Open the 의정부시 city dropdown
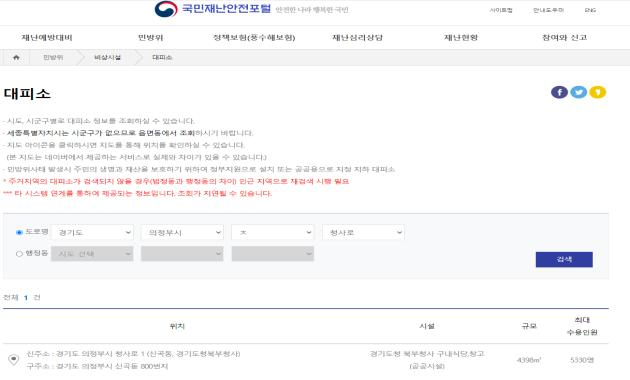The height and width of the screenshot is (380, 630). tap(182, 233)
